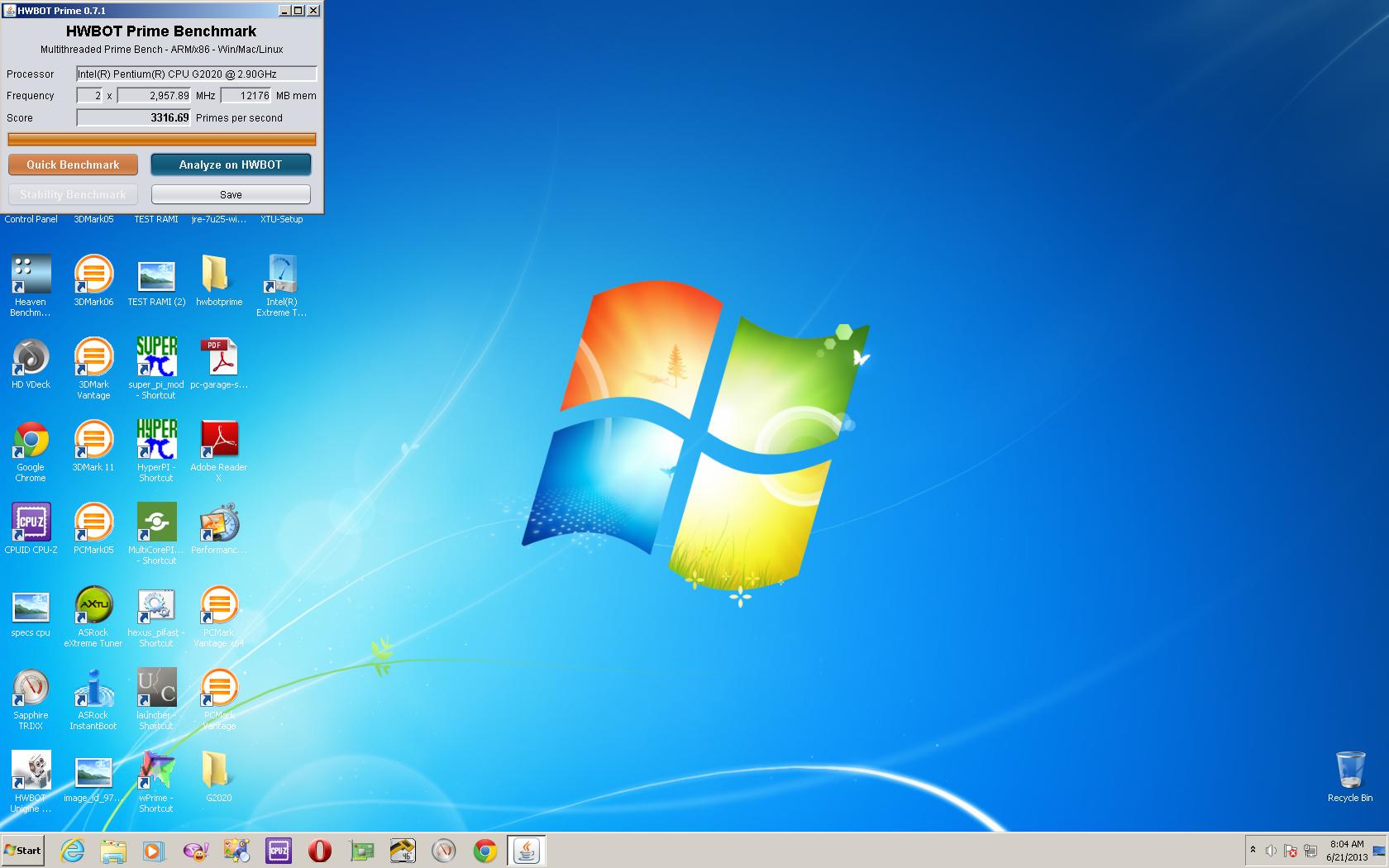Open volume control in tray
Image resolution: width=1389 pixels, height=868 pixels.
point(1271,850)
